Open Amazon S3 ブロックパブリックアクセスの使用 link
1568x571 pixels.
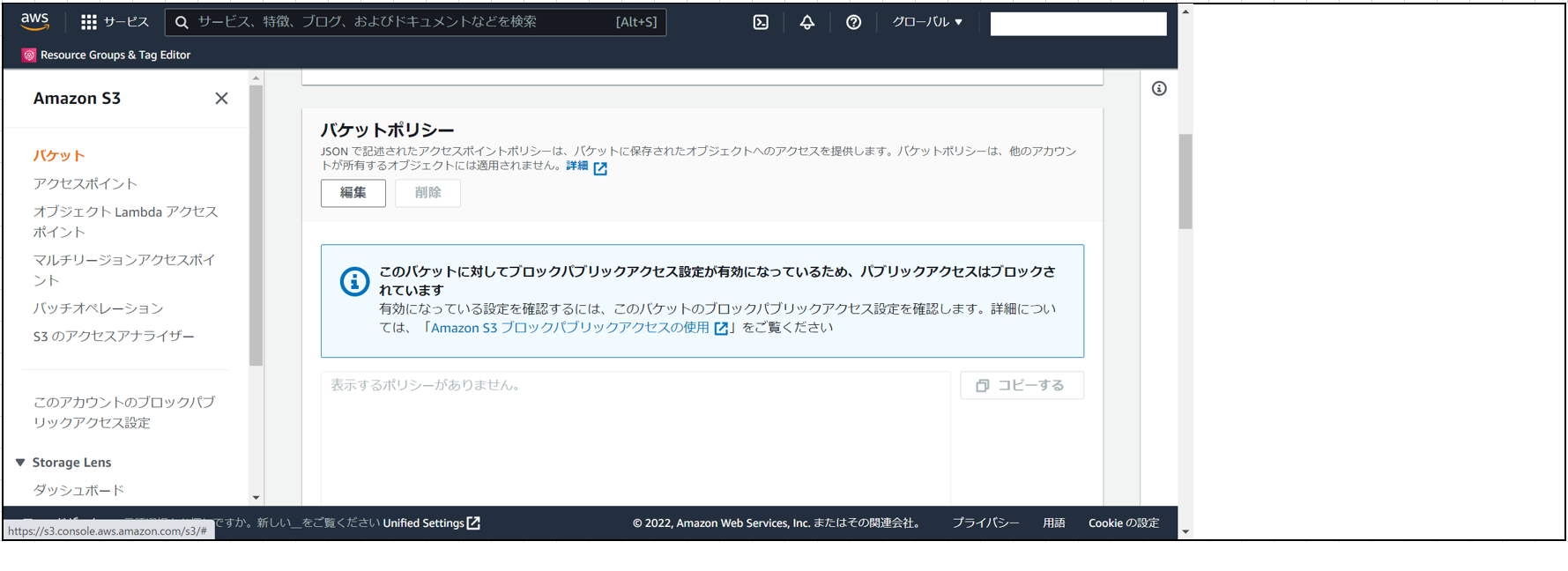click(570, 328)
